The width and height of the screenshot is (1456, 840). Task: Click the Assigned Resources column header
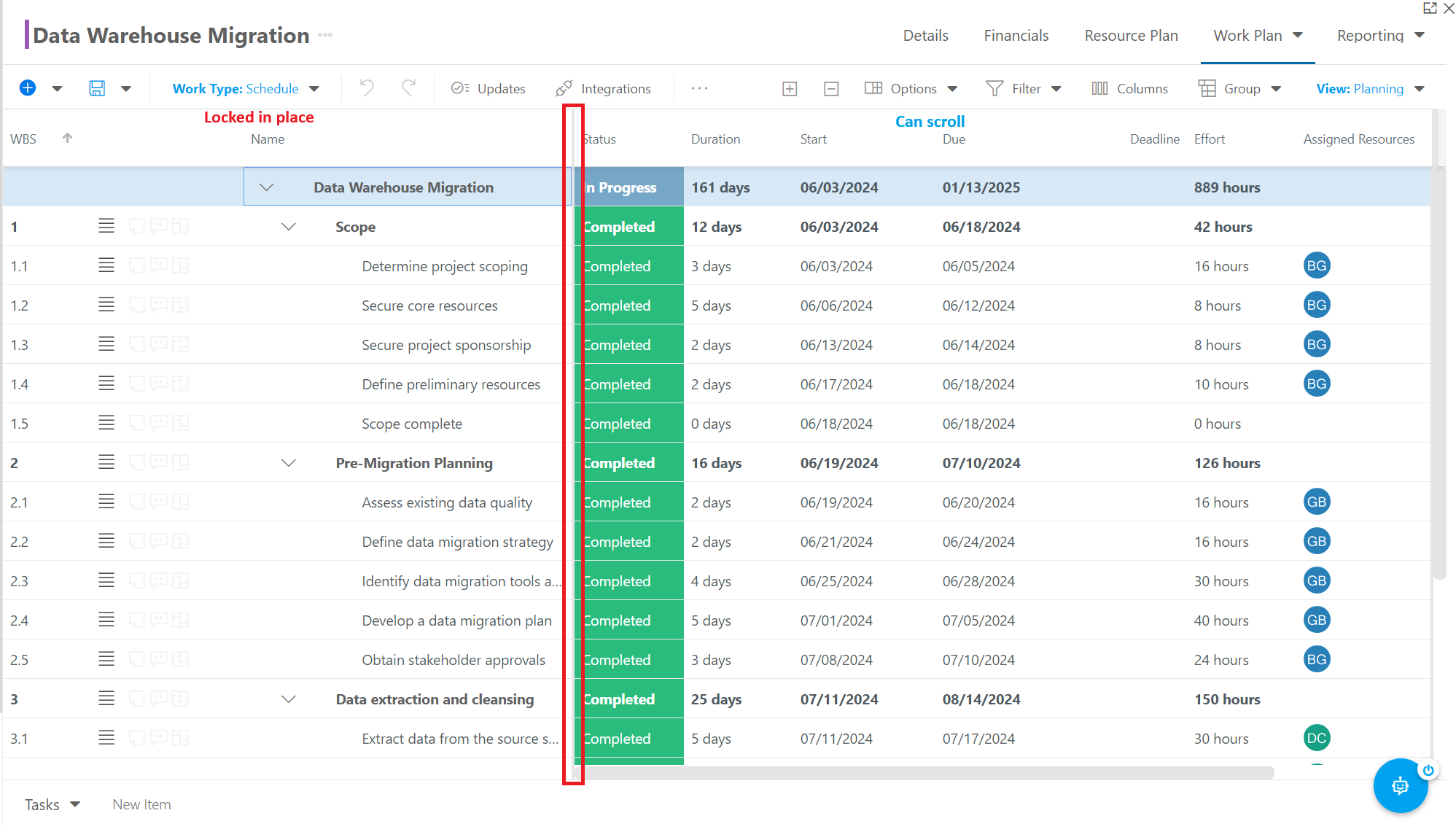[x=1359, y=139]
